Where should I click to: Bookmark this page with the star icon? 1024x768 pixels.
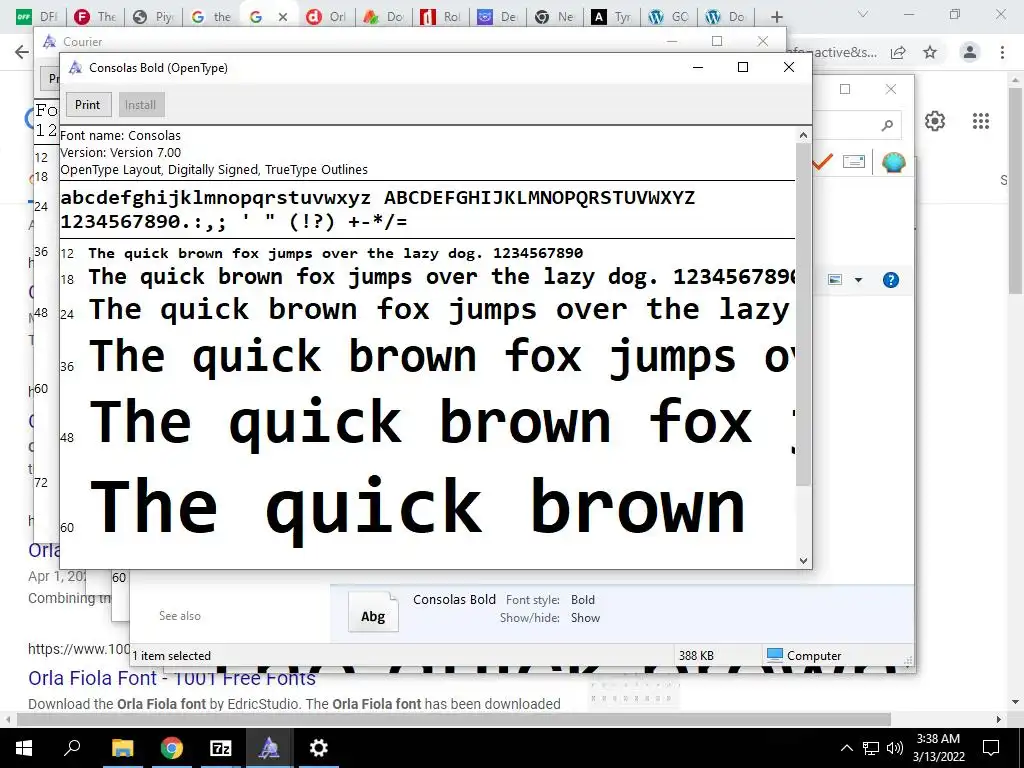tap(930, 52)
